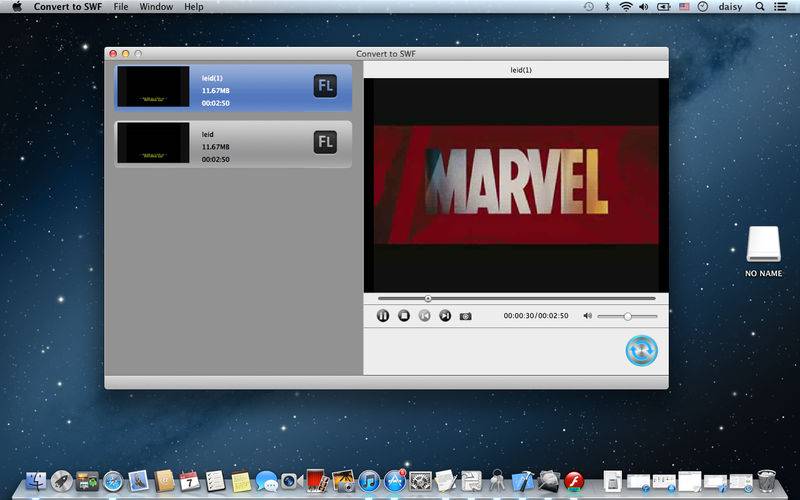
Task: Click the Time Machine menu bar icon
Action: point(589,7)
